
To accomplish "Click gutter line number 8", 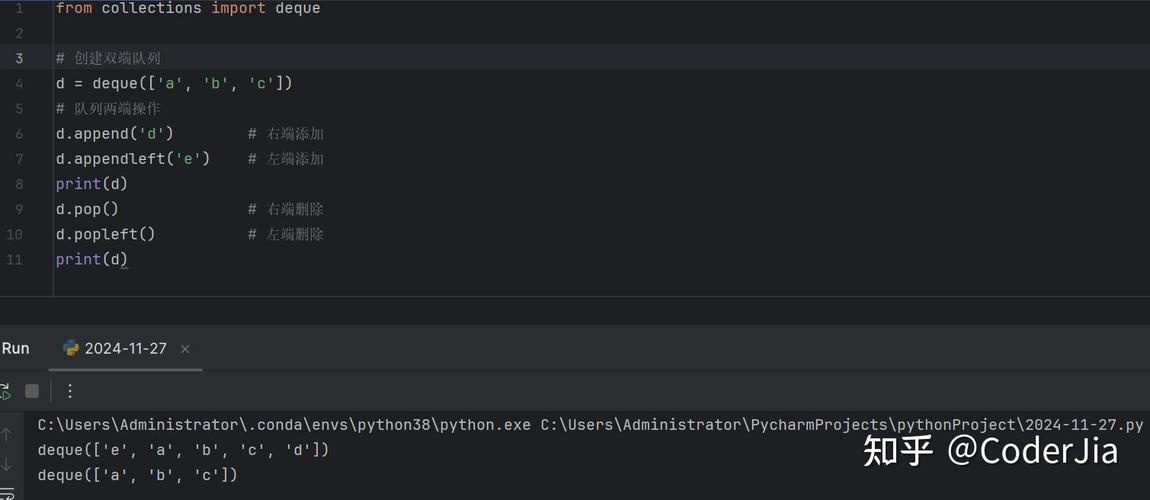I will (x=18, y=184).
